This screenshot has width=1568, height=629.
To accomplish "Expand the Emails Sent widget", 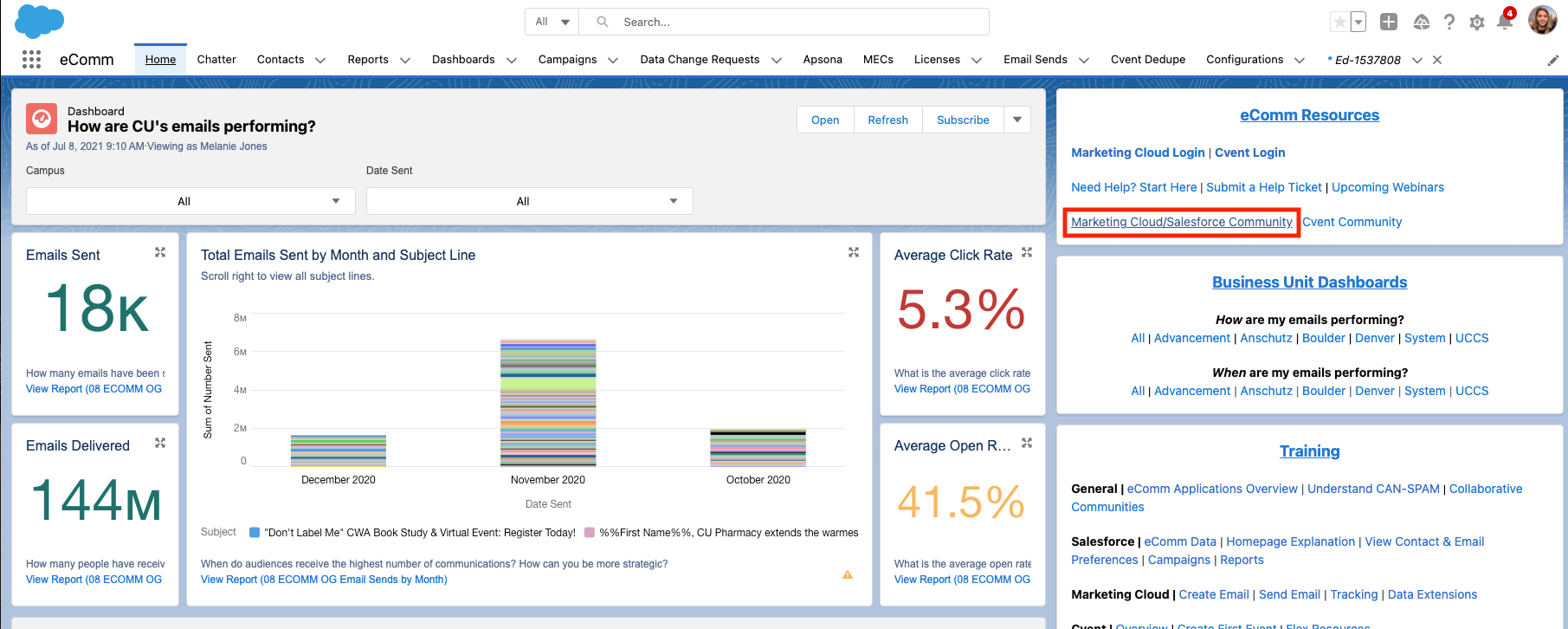I will pyautogui.click(x=160, y=252).
